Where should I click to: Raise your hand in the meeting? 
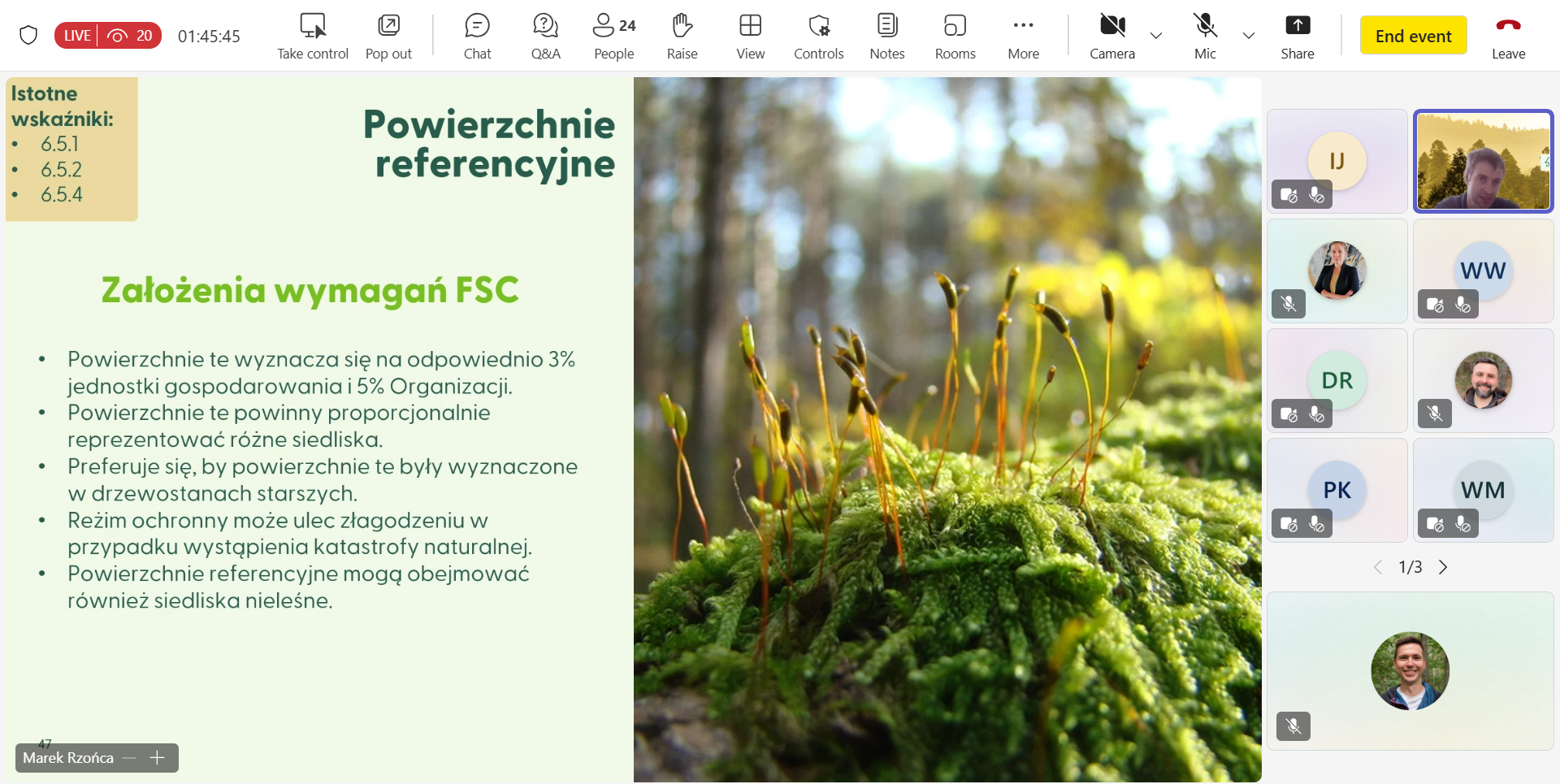[682, 36]
